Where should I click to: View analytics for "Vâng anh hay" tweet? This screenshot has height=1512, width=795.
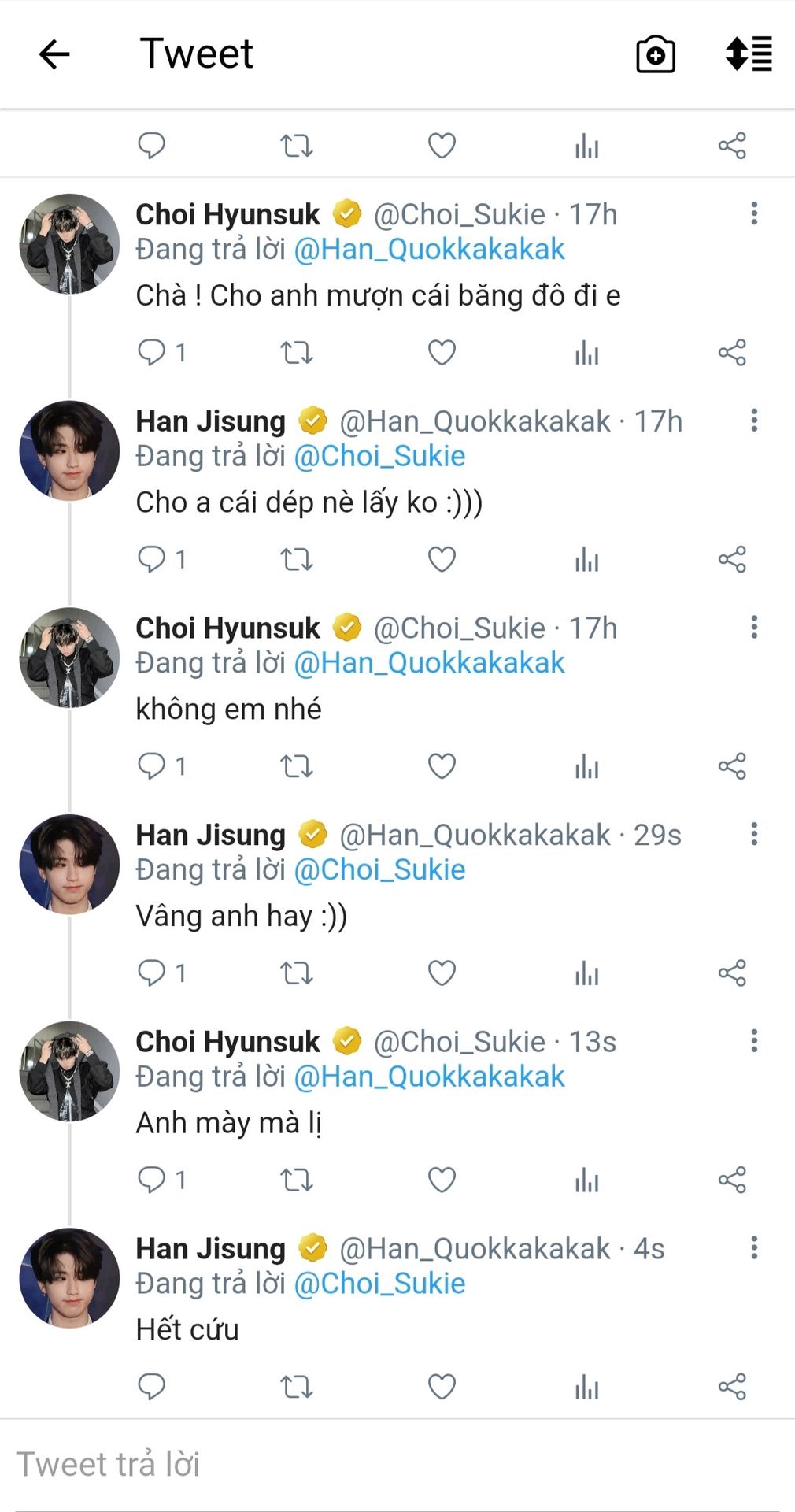[586, 973]
